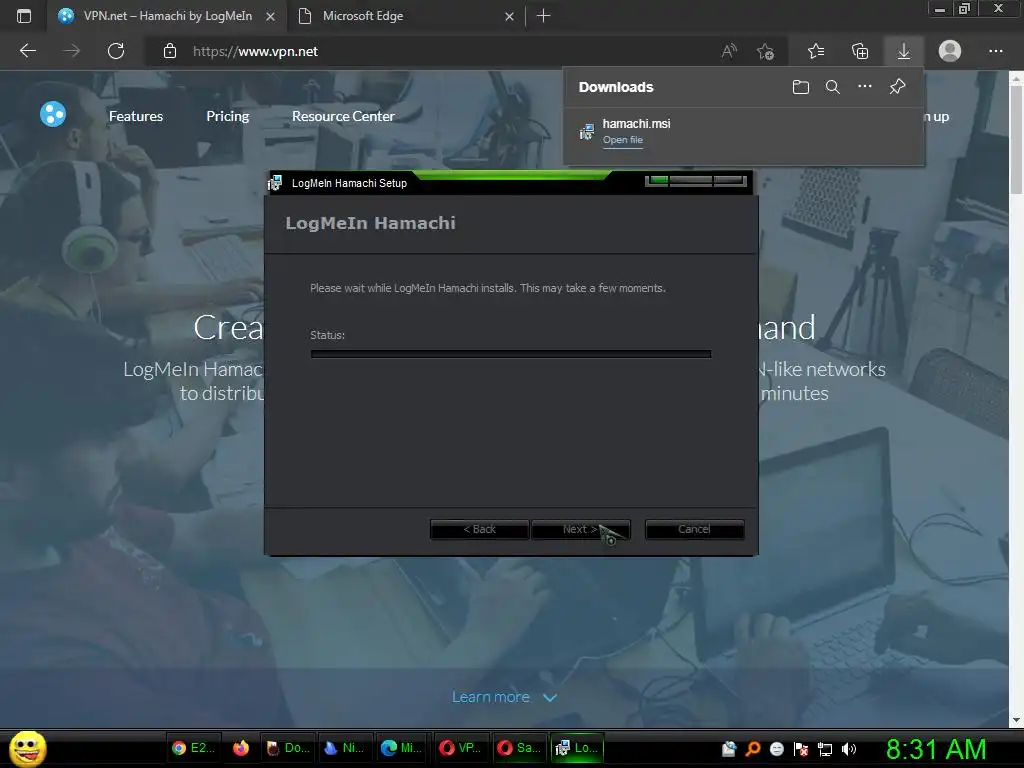Viewport: 1024px width, 768px height.
Task: Open downloads folder from Downloads panel
Action: click(x=801, y=87)
